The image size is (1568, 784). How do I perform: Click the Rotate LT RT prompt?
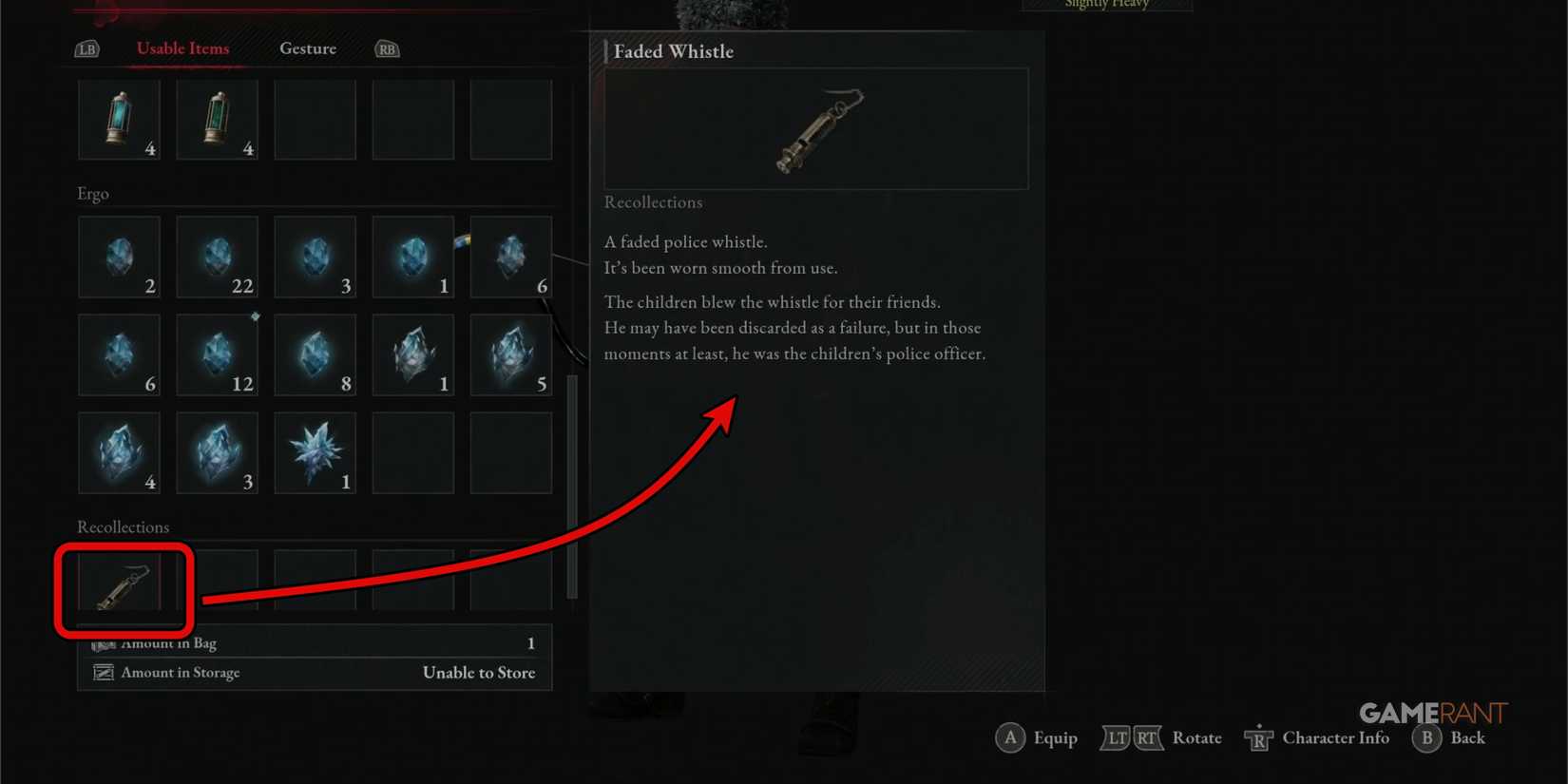click(1161, 737)
